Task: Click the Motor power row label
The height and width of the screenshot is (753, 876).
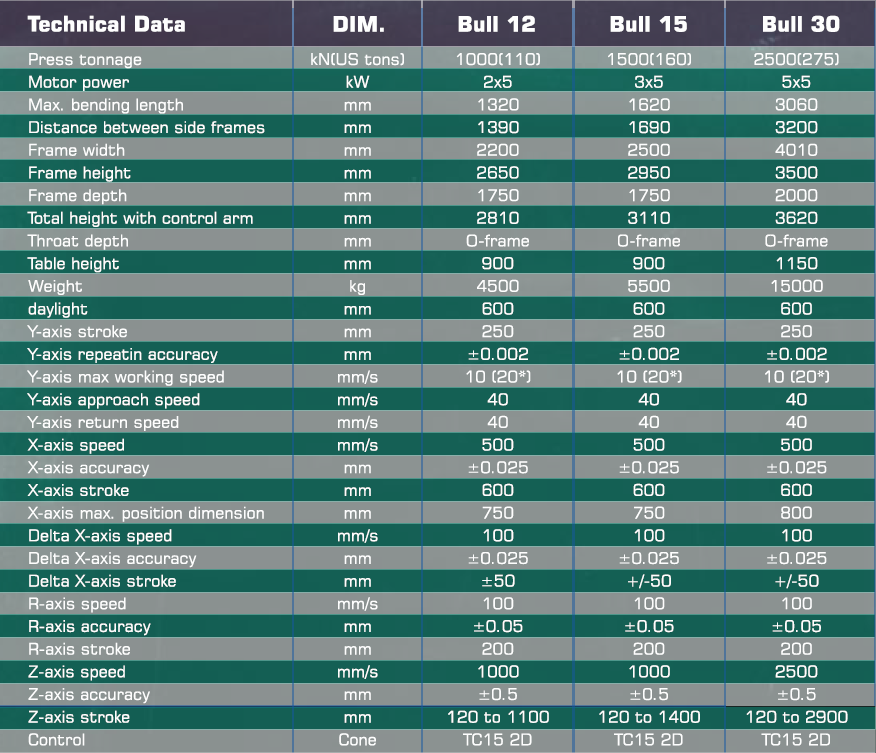Action: (x=78, y=82)
